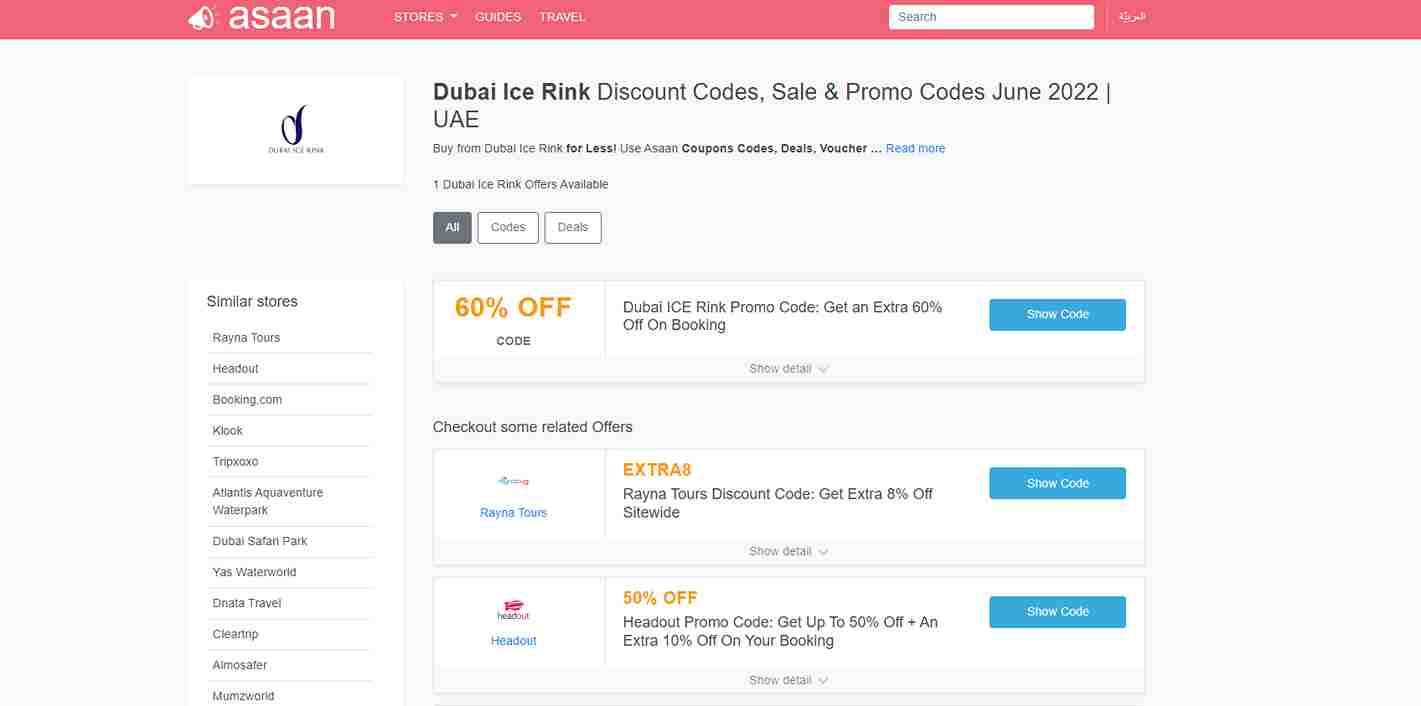Viewport: 1421px width, 706px height.
Task: Click the Dubai Ice Rink store logo
Action: click(x=294, y=129)
